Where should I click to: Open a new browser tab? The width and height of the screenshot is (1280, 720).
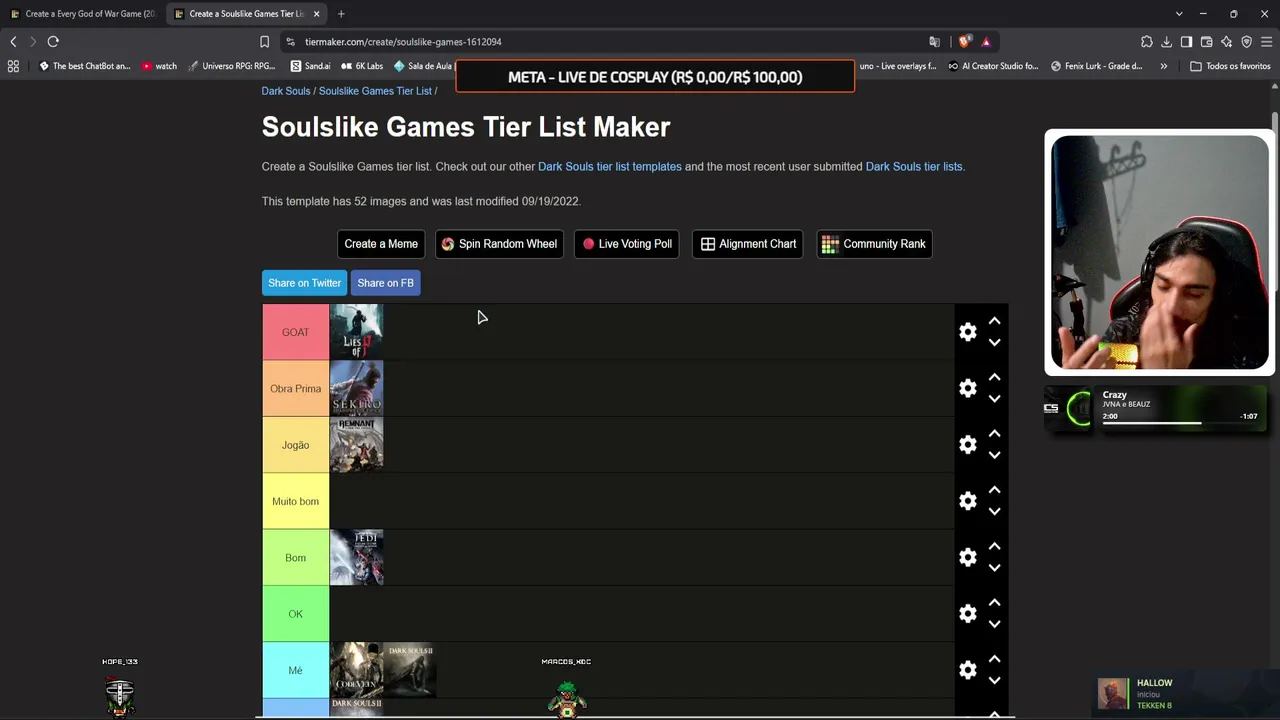[341, 14]
